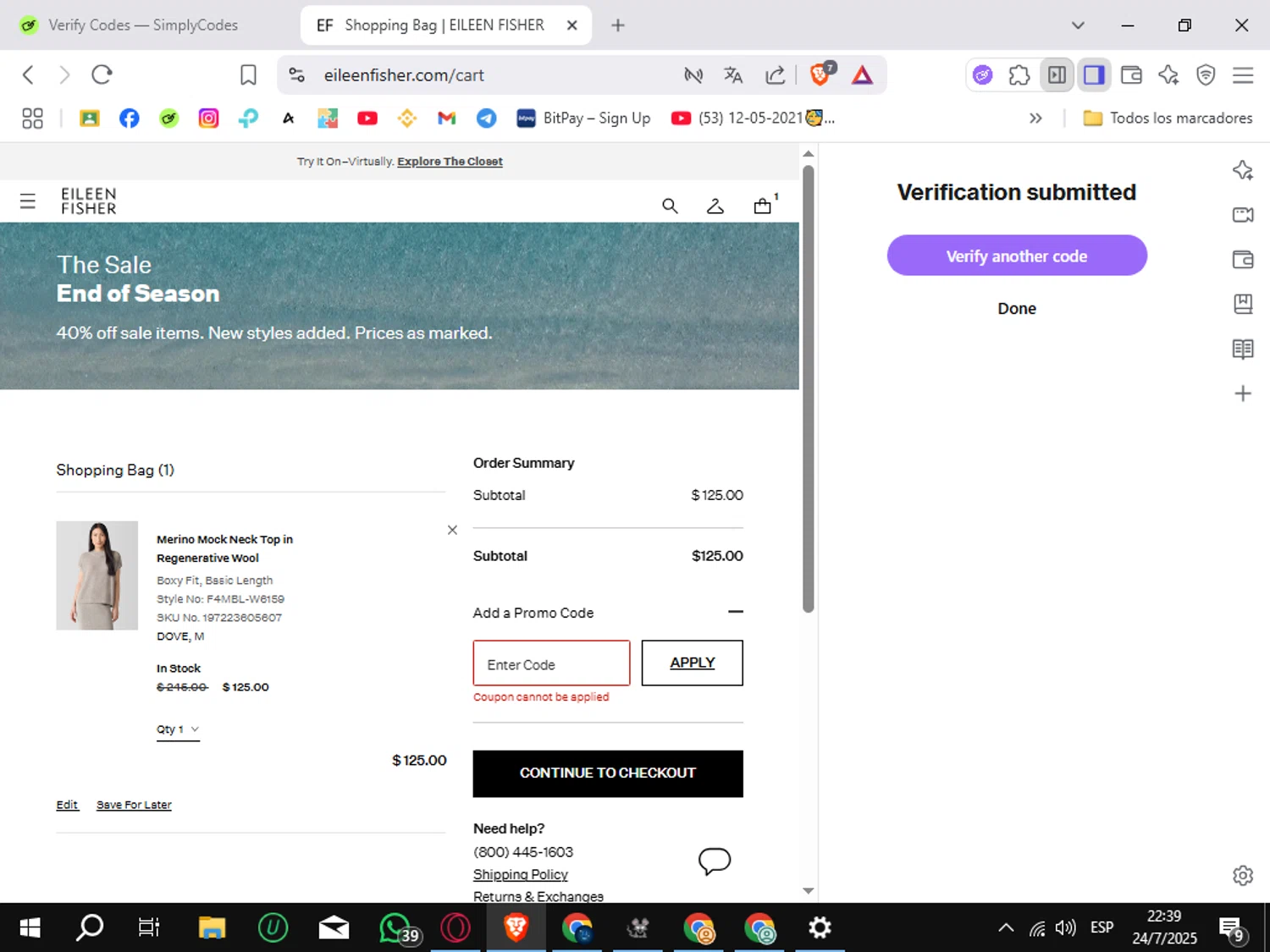This screenshot has height=952, width=1270.
Task: Open a new browser tab
Action: point(618,25)
